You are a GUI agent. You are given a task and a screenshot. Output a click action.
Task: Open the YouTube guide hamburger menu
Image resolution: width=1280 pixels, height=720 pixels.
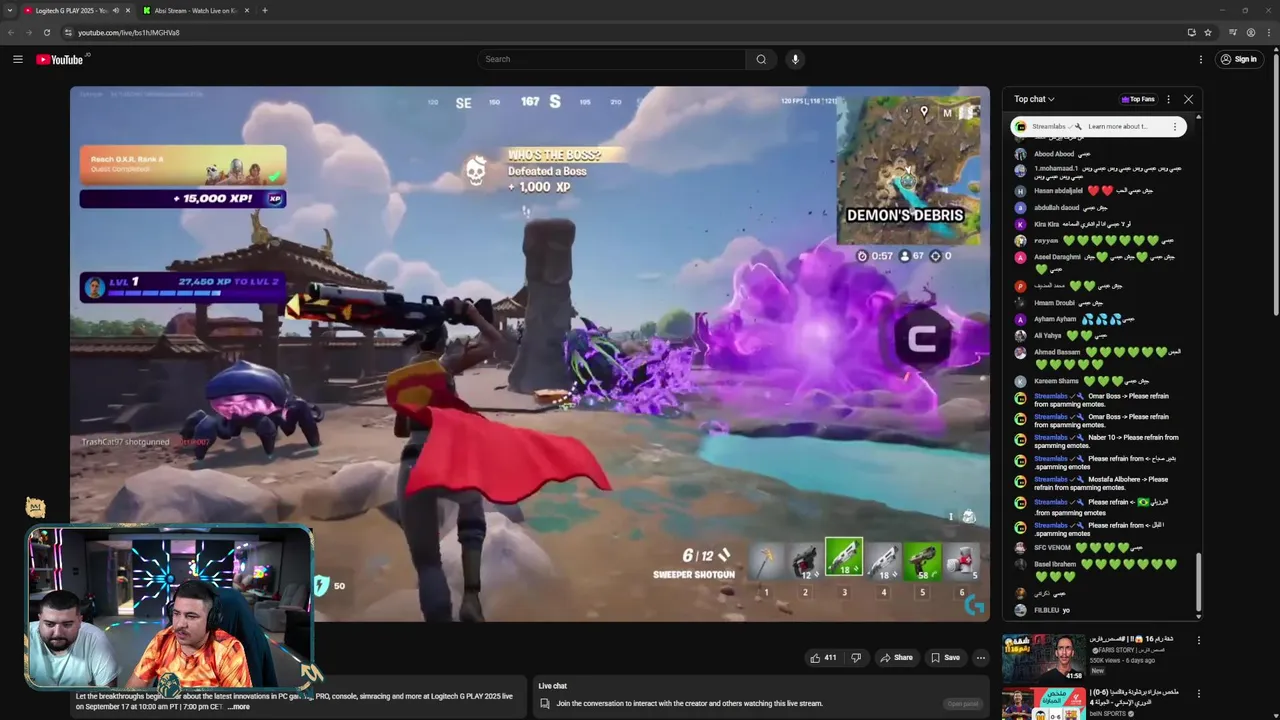coord(17,59)
